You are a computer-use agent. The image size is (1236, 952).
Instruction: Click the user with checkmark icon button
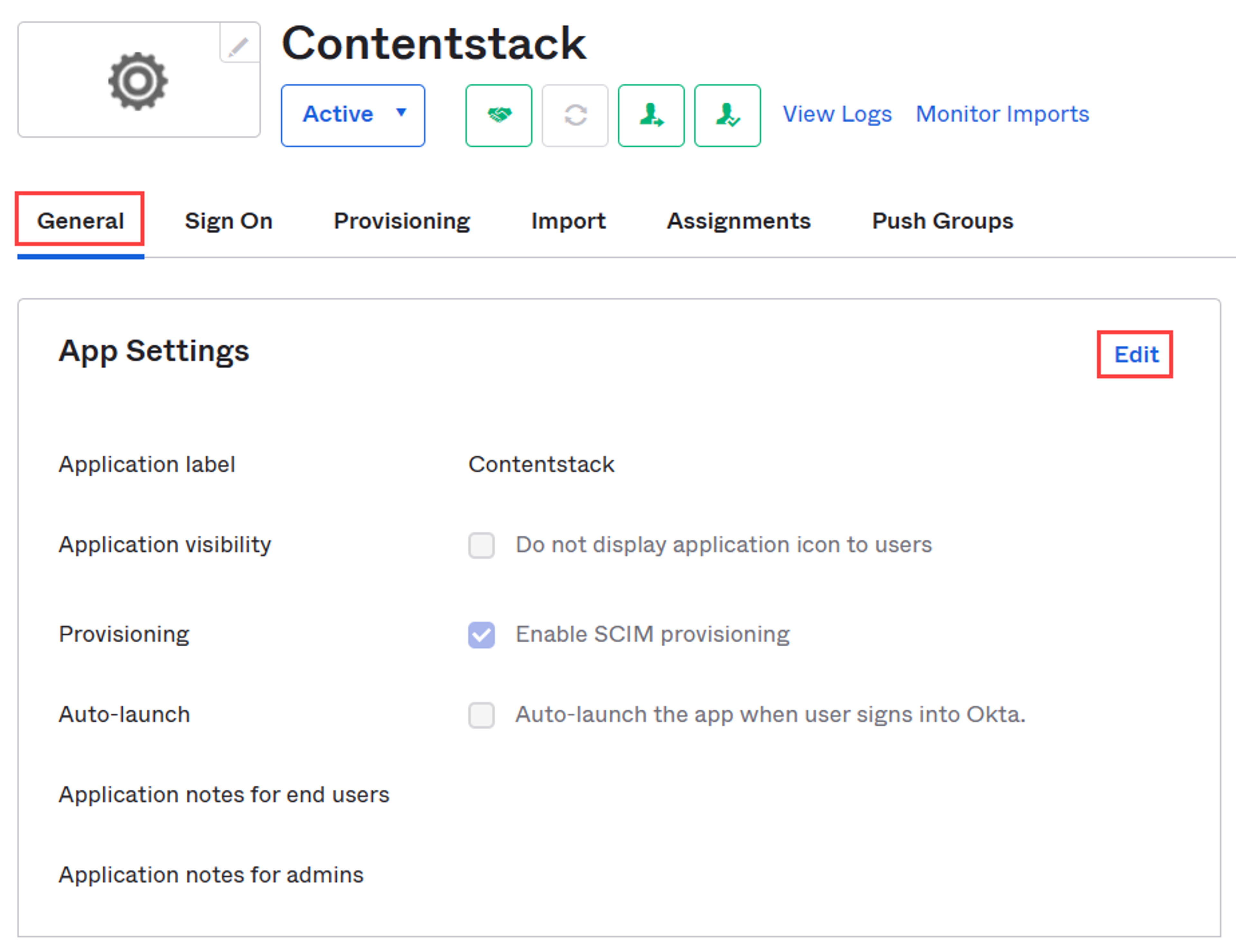[x=727, y=116]
